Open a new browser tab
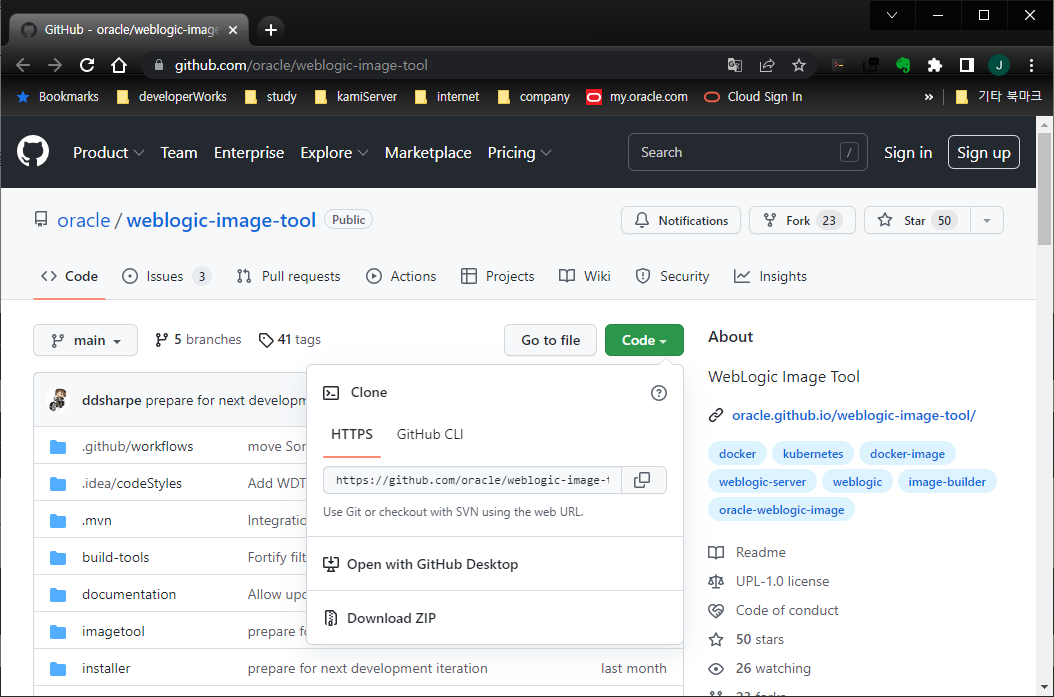 tap(271, 30)
